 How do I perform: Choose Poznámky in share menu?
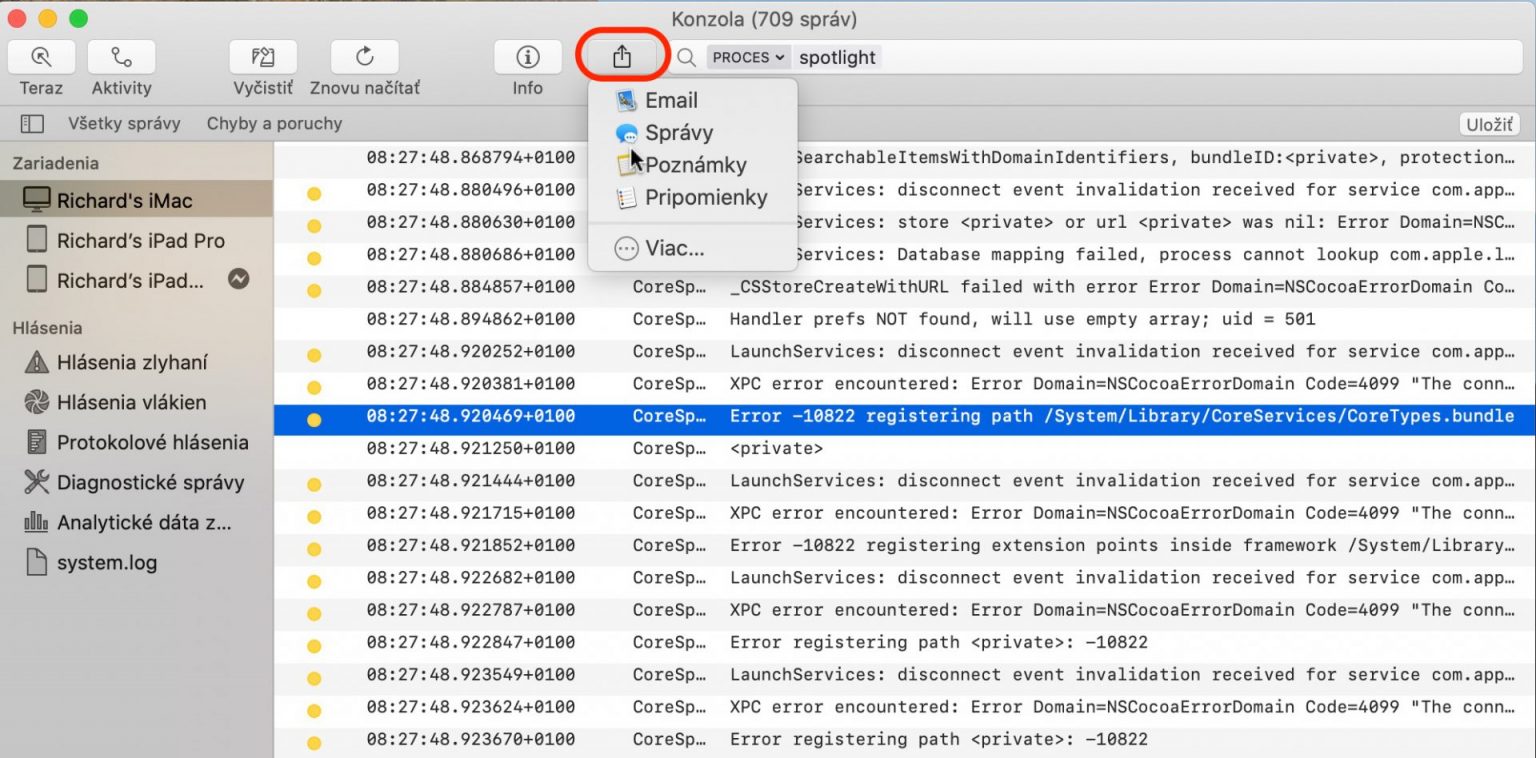point(693,165)
